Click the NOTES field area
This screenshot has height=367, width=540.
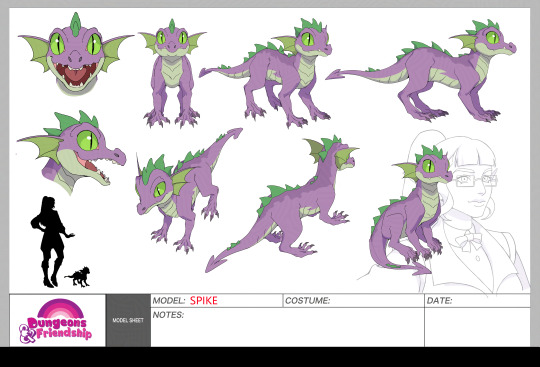tap(288, 327)
